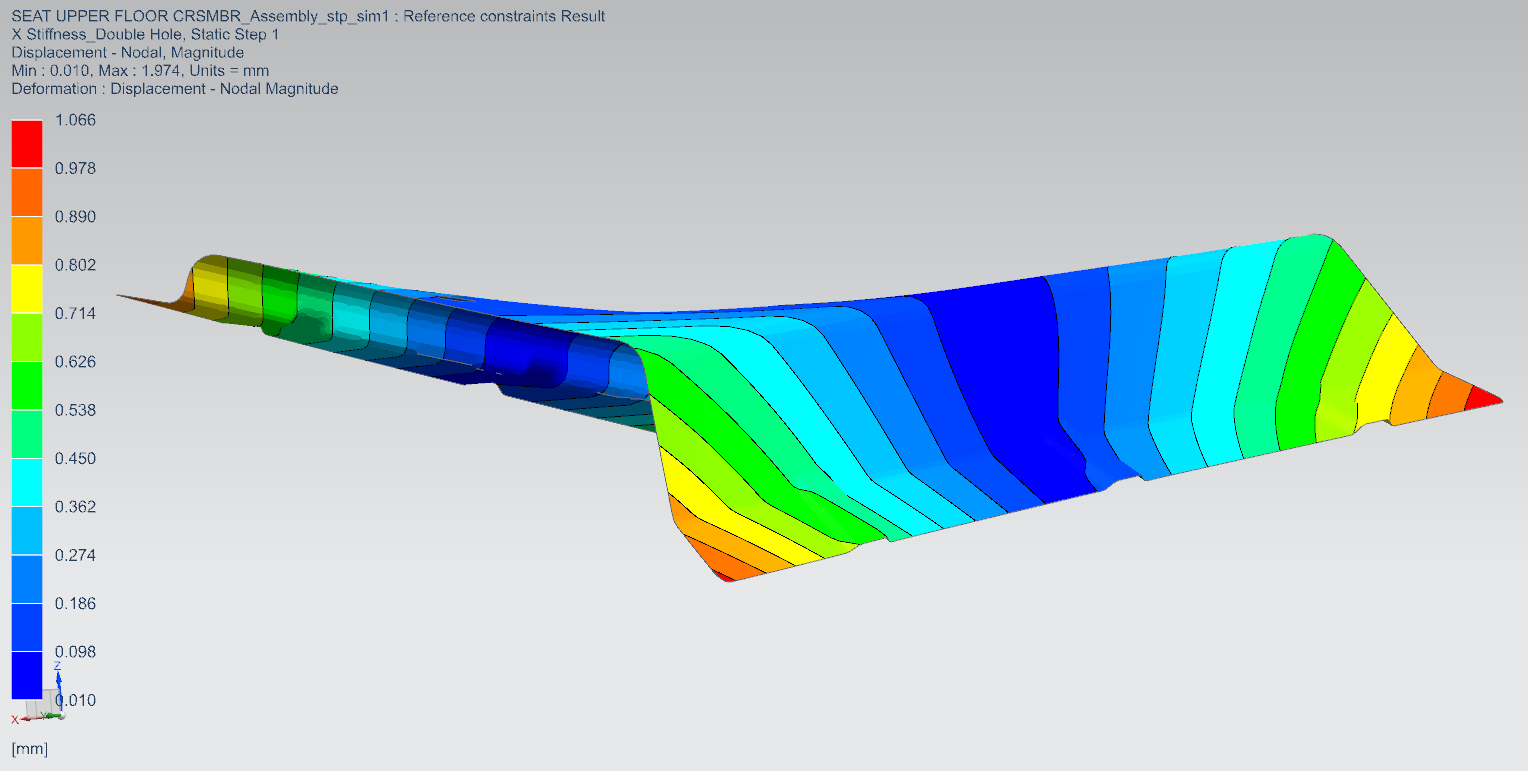Click the red X axis of the view triad

pyautogui.click(x=24, y=717)
